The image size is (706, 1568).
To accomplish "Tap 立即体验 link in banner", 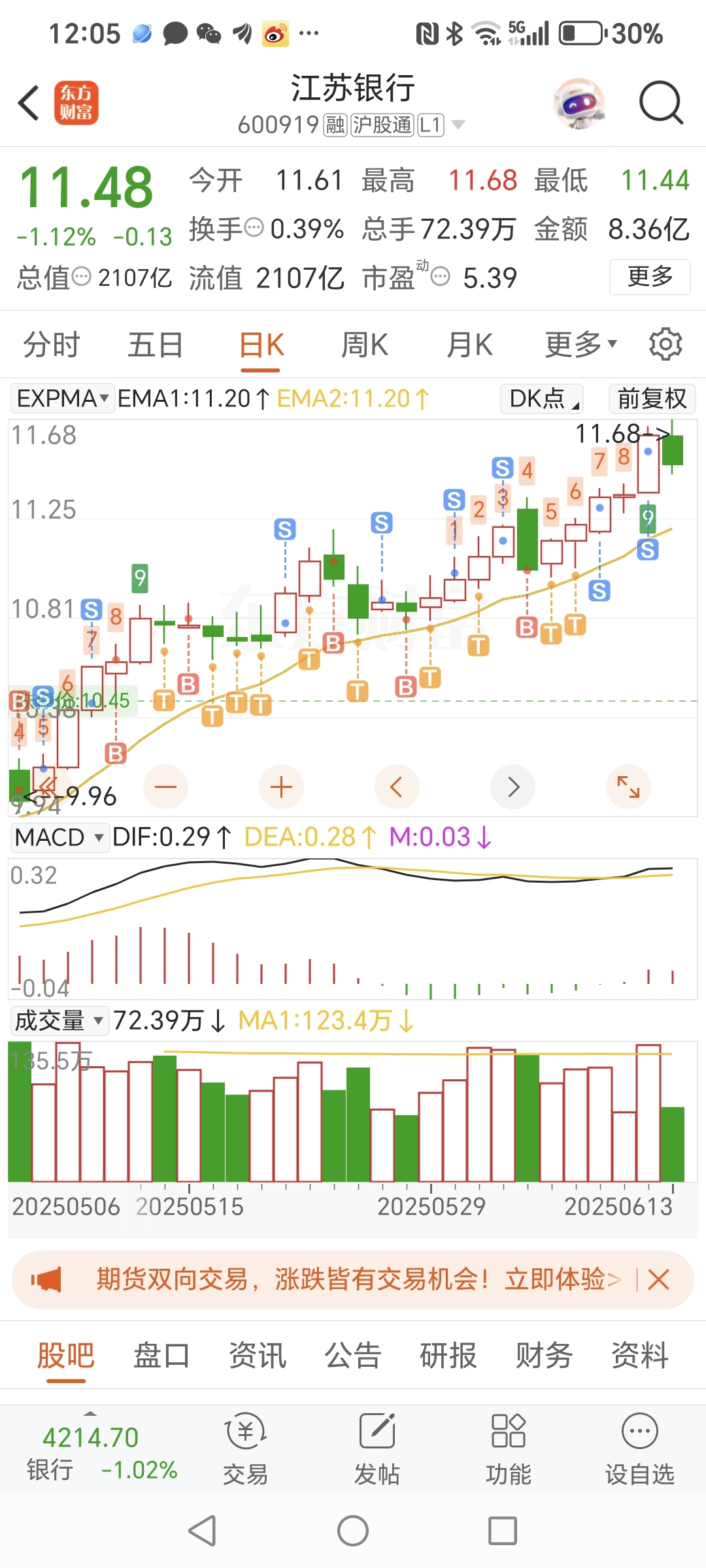I will click(x=562, y=1279).
